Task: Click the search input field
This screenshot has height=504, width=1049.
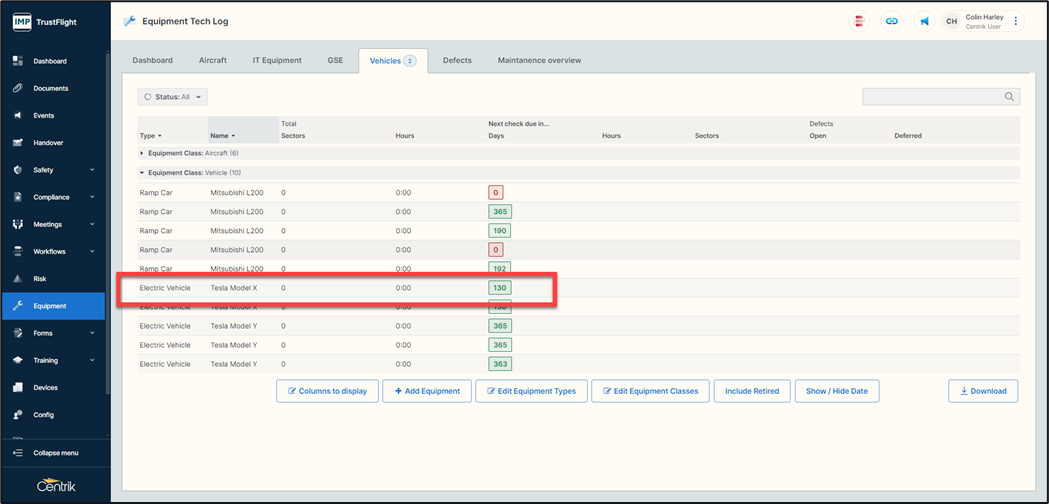Action: click(932, 97)
